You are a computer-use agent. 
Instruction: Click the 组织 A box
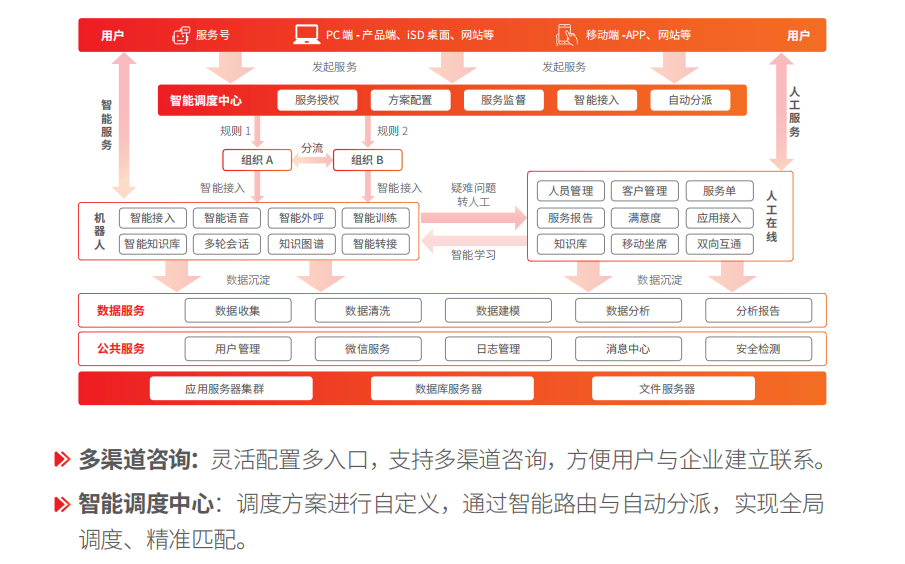tap(257, 160)
